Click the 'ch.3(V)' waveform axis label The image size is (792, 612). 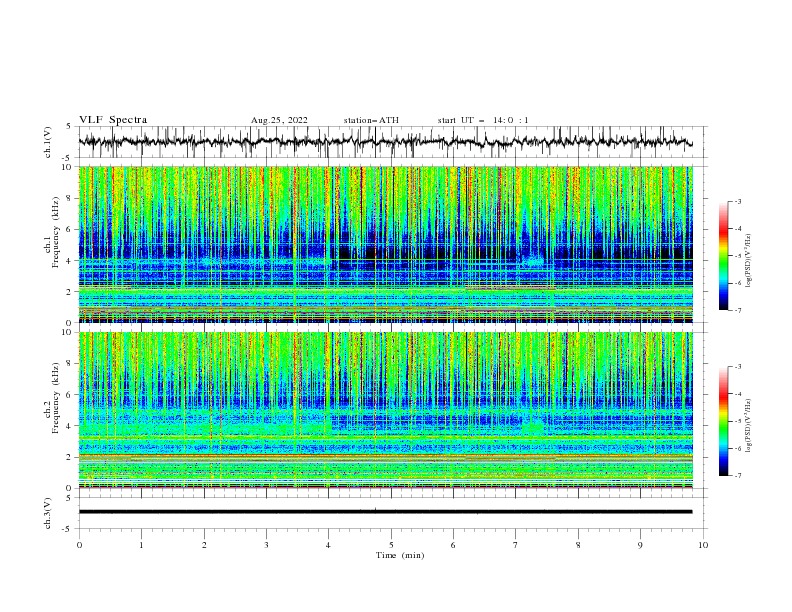[x=48, y=513]
